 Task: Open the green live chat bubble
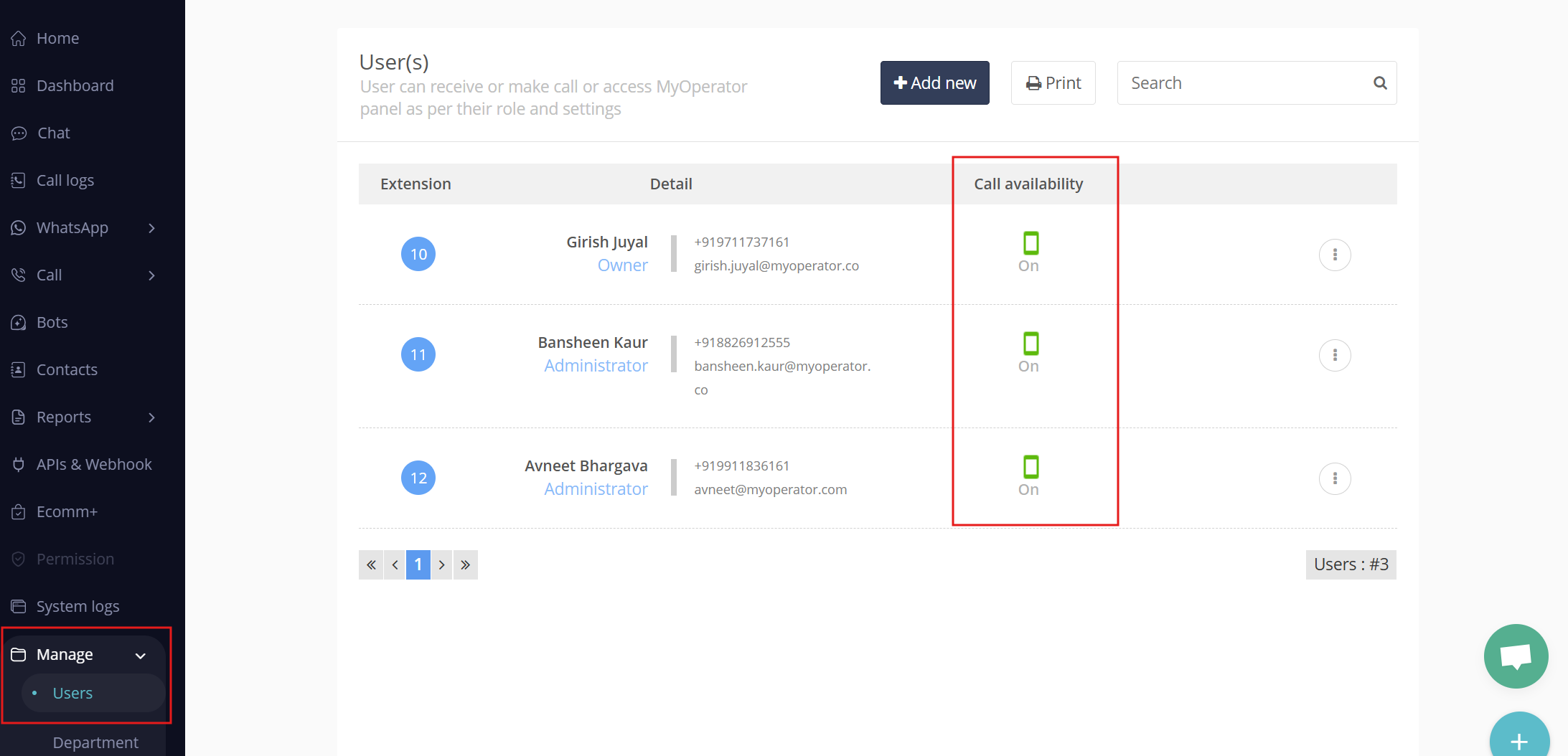(x=1515, y=656)
